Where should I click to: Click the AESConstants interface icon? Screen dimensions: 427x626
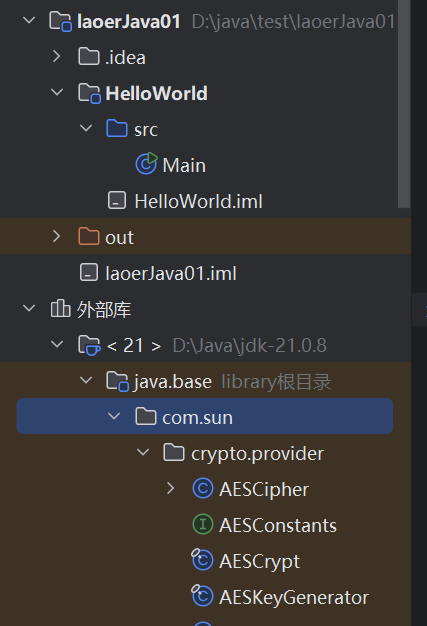pos(203,525)
